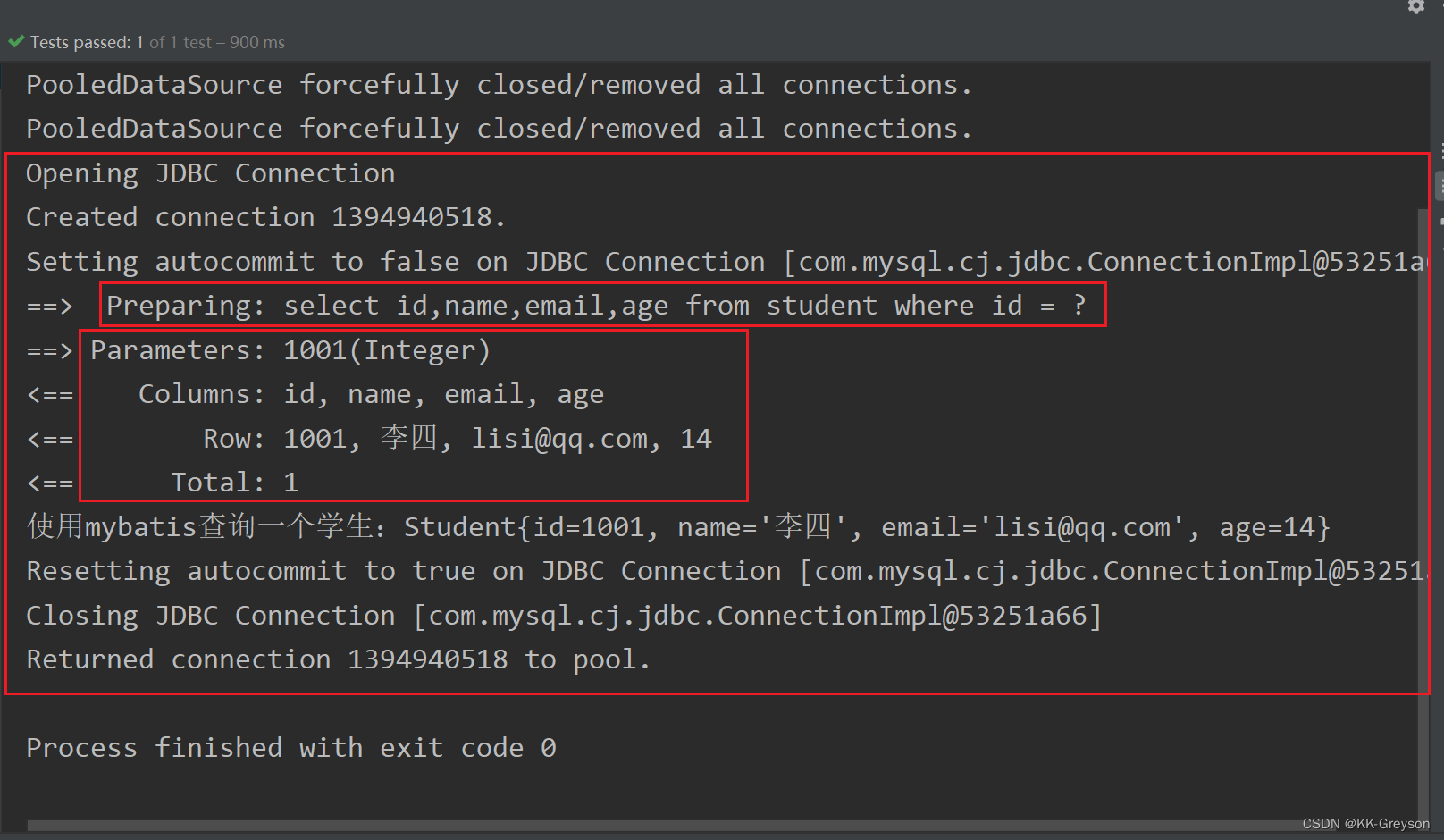Click the 'Columns: id, name, email, age' line
The image size is (1444, 840).
[x=371, y=394]
